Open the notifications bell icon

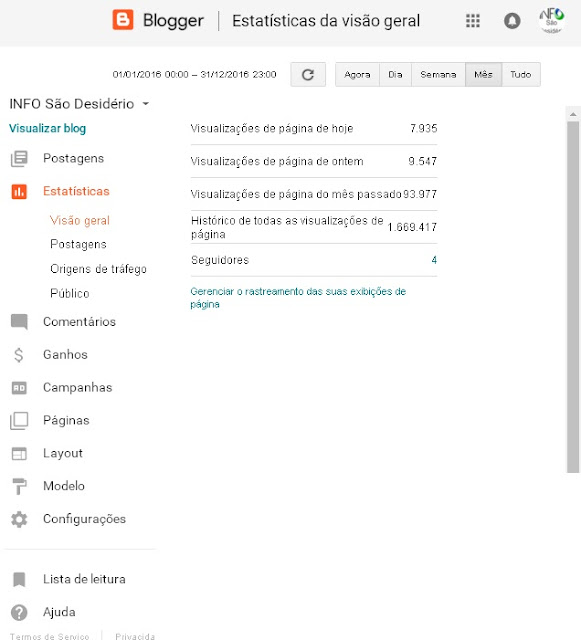click(512, 20)
